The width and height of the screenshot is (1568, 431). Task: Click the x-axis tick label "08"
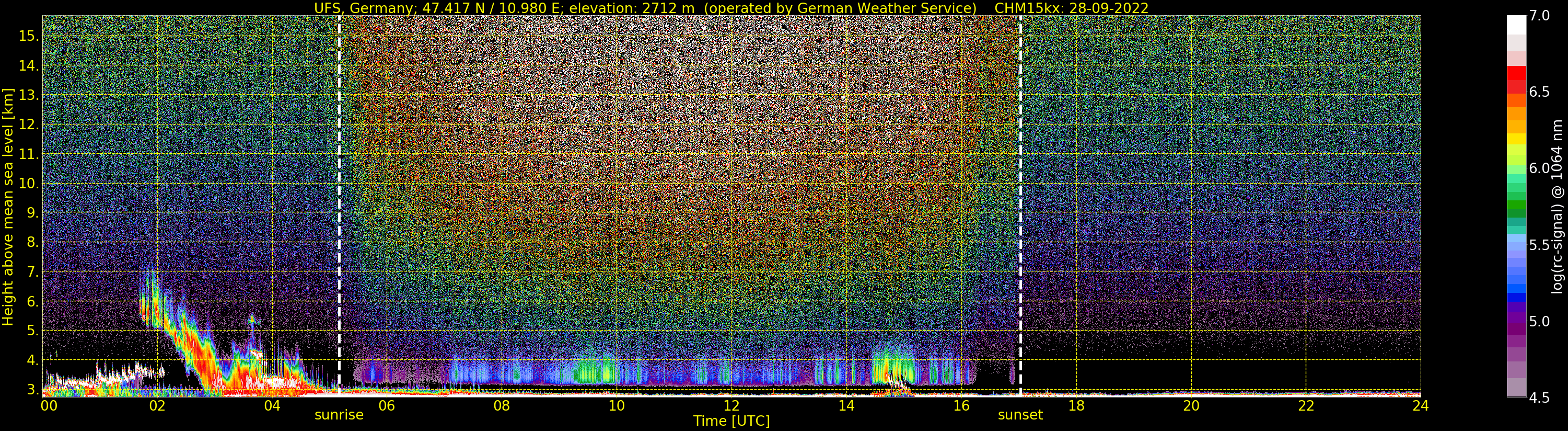click(x=501, y=406)
